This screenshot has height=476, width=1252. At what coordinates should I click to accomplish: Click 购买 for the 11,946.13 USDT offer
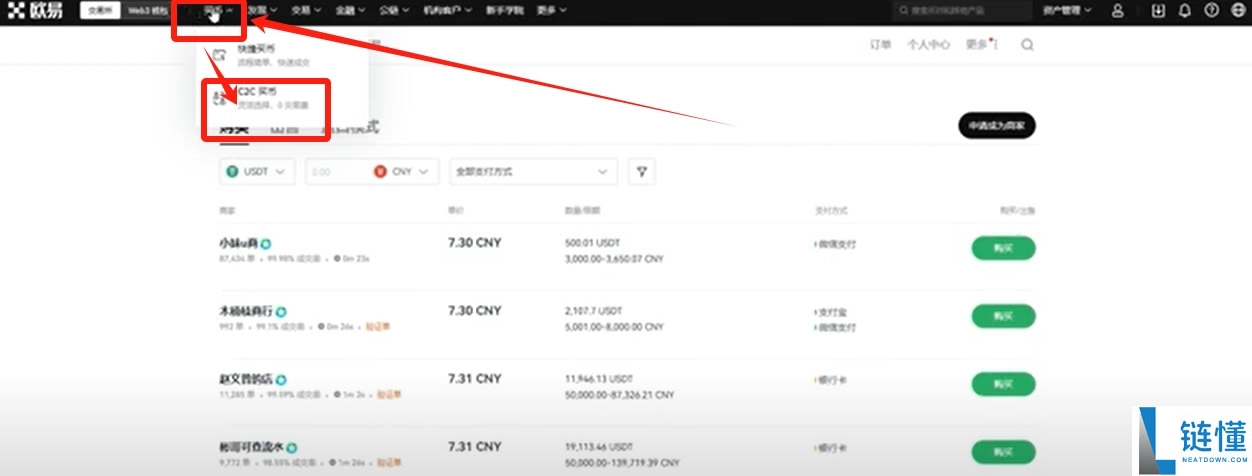coord(1003,384)
